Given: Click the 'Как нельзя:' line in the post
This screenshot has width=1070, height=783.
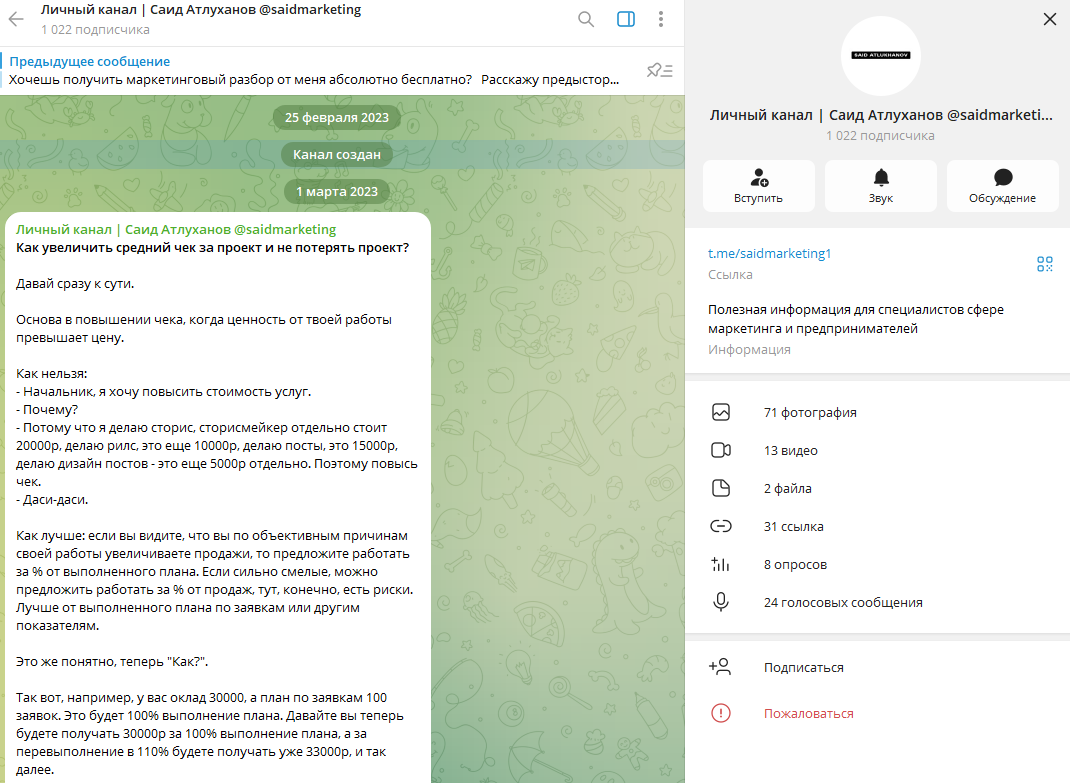Looking at the screenshot, I should tap(52, 374).
